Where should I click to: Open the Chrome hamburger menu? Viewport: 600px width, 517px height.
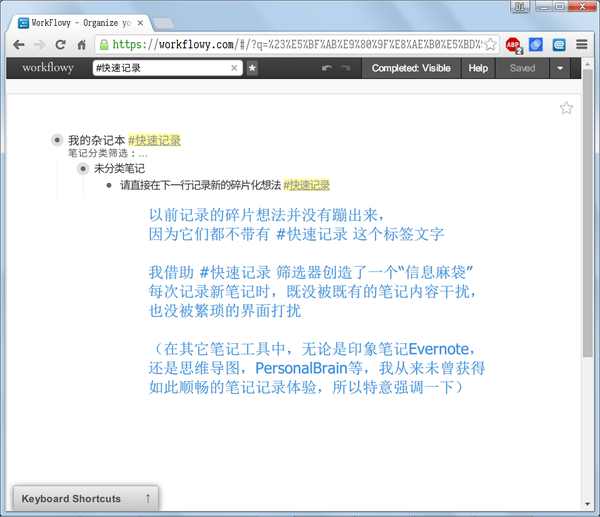click(582, 44)
